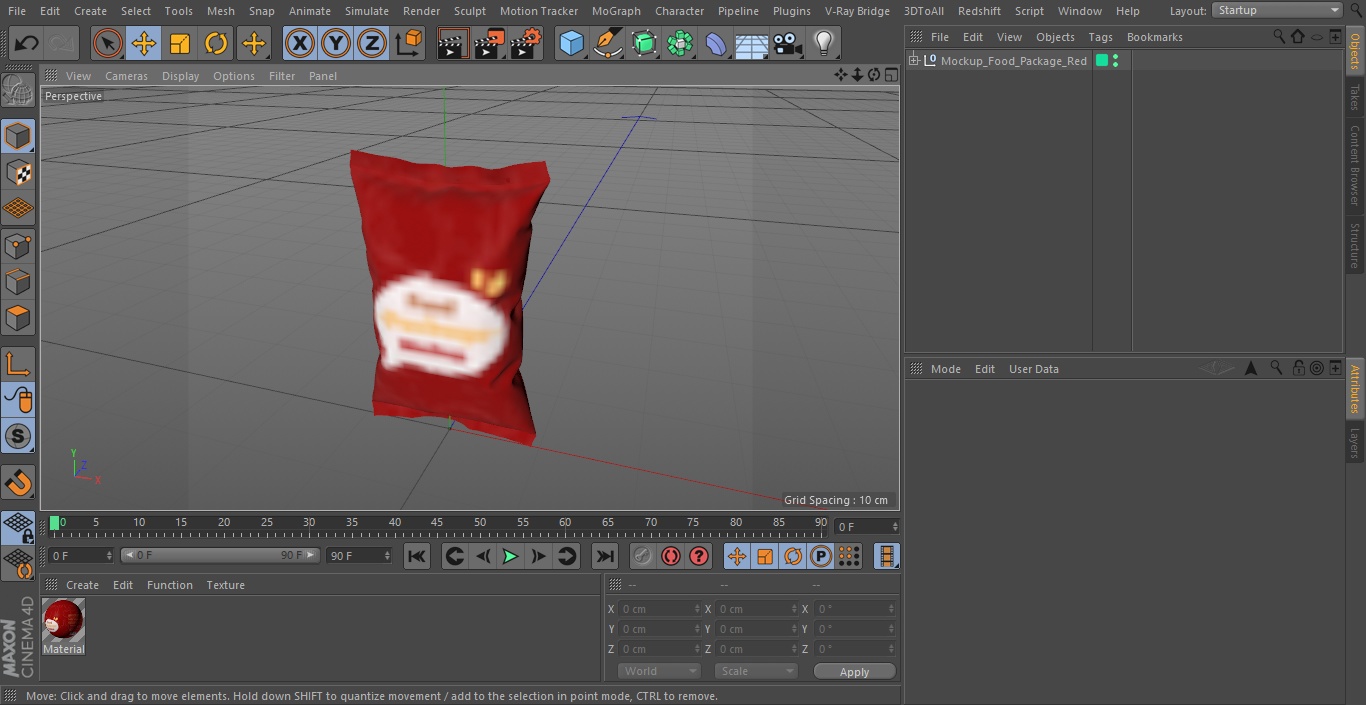Open the Attributes vertical tab
1366x705 pixels.
(x=1355, y=388)
